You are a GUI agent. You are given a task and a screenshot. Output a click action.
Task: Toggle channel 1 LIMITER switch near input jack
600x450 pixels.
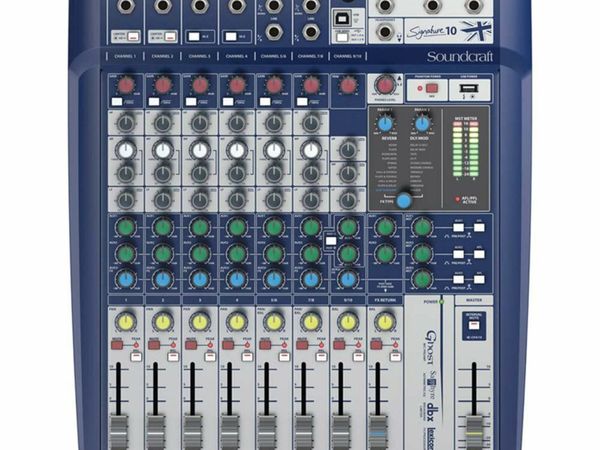coord(132,37)
